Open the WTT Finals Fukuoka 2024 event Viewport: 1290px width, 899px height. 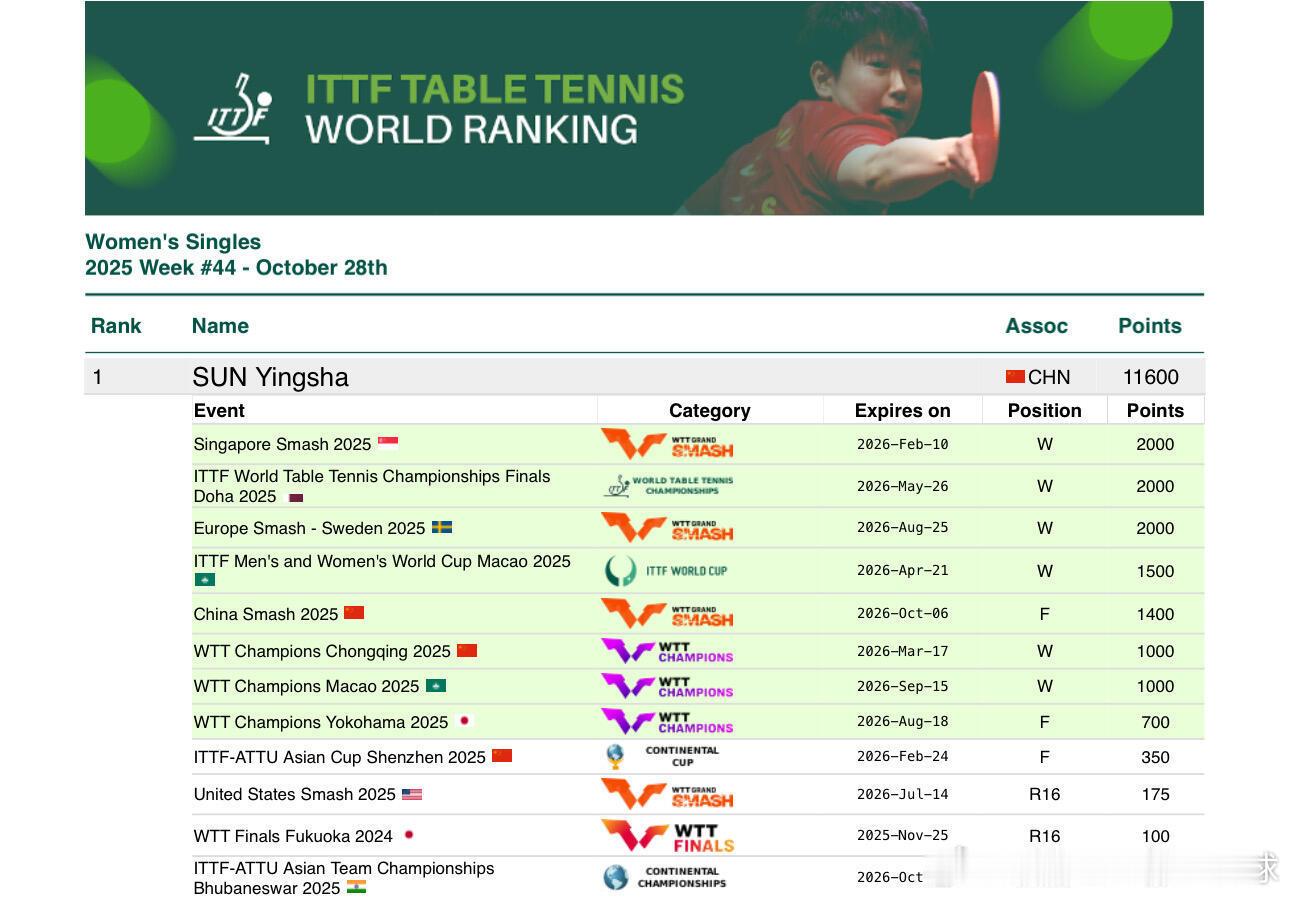293,836
